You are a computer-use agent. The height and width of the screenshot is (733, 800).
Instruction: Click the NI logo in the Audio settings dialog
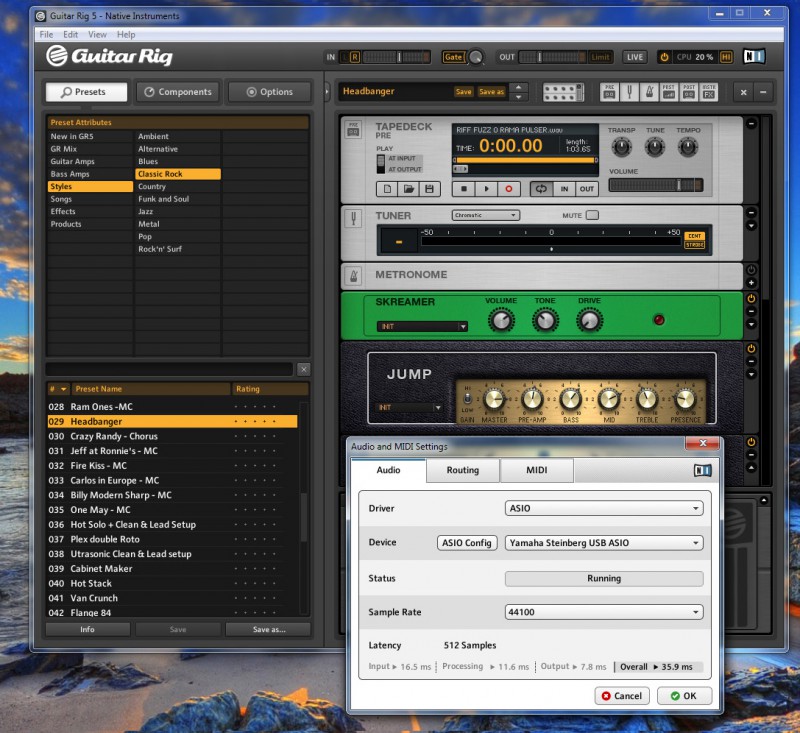click(x=703, y=470)
